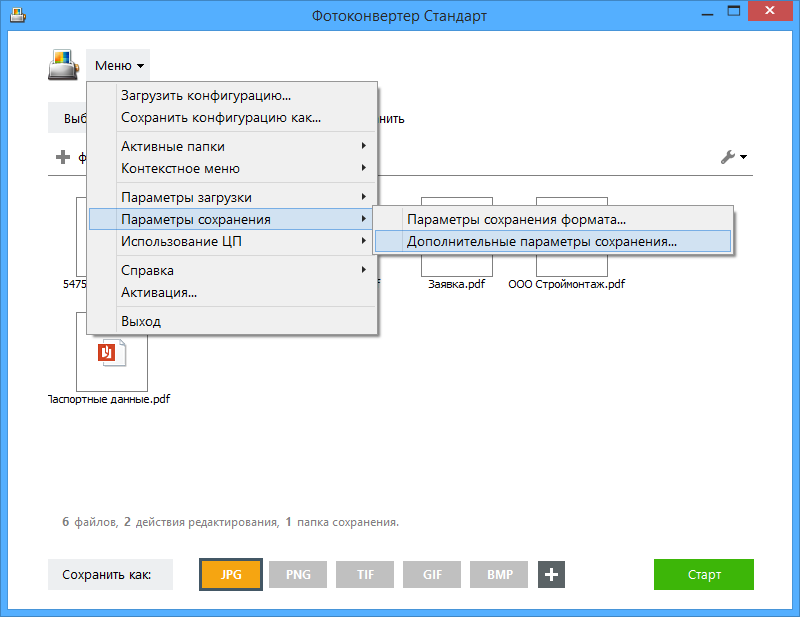This screenshot has width=800, height=617.
Task: Expand Активные папки submenu
Action: point(232,146)
